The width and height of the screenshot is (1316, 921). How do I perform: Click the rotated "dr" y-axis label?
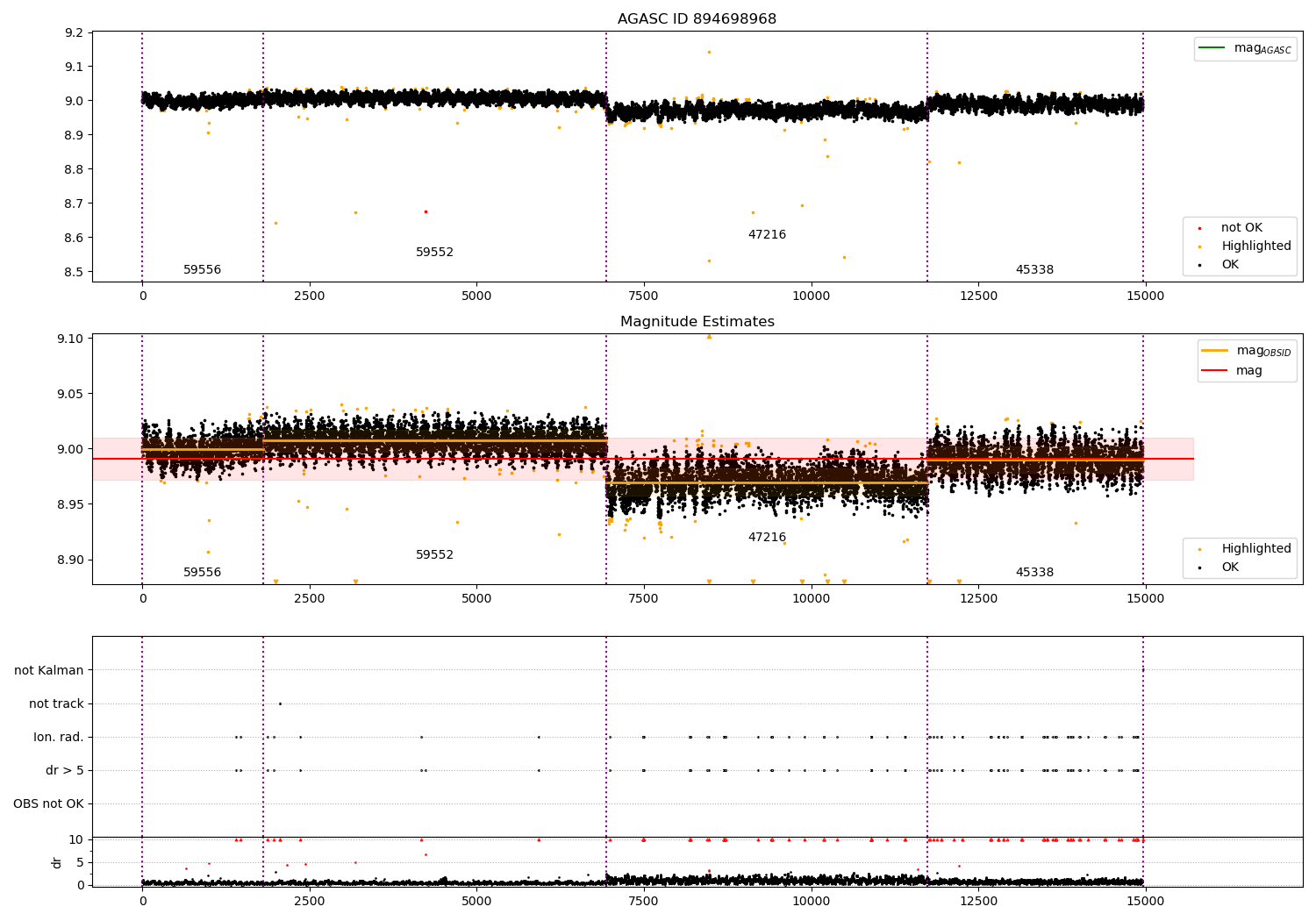coord(57,862)
